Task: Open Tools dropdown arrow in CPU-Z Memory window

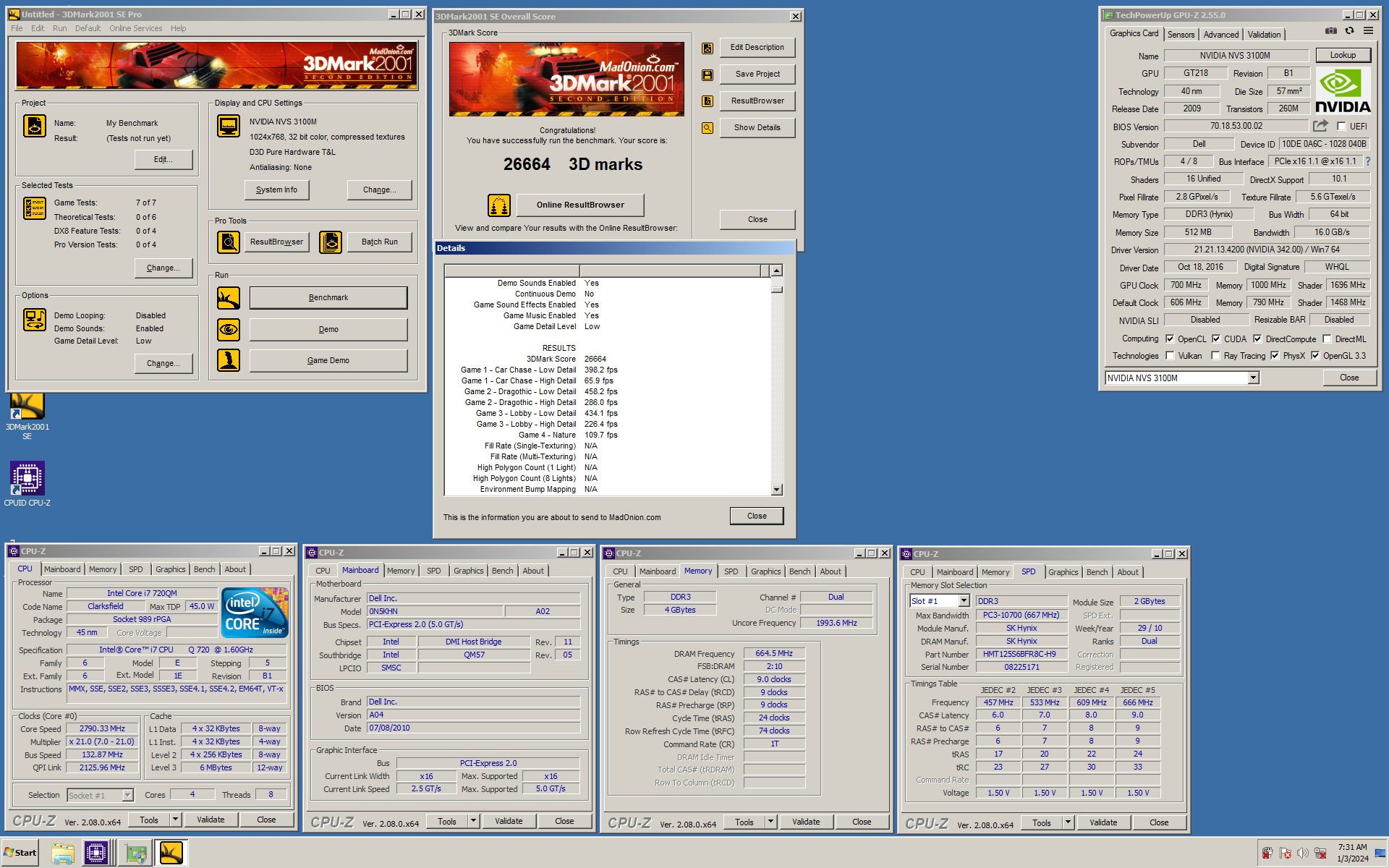Action: [x=770, y=822]
